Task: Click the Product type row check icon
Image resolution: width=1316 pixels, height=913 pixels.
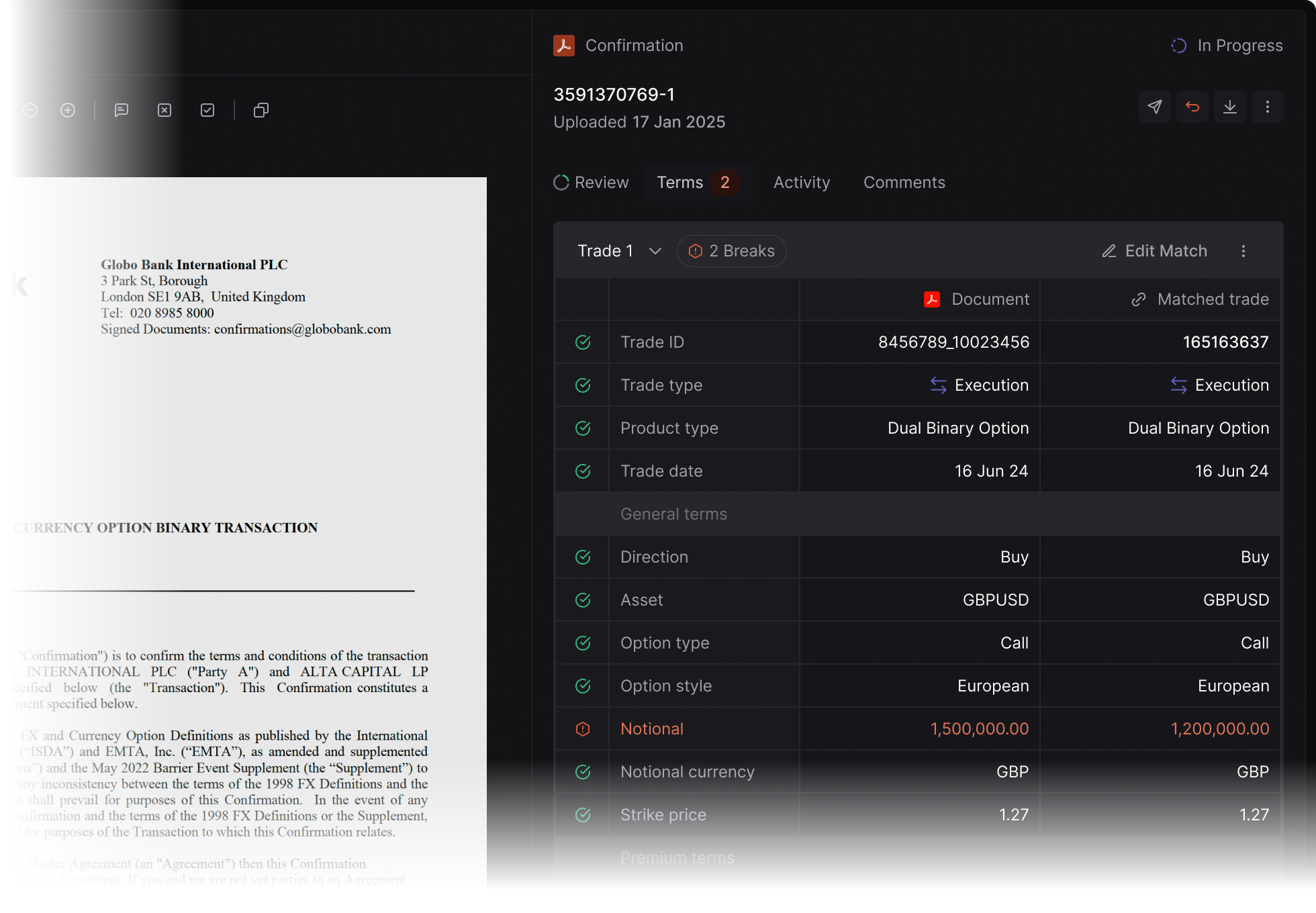Action: (x=583, y=428)
